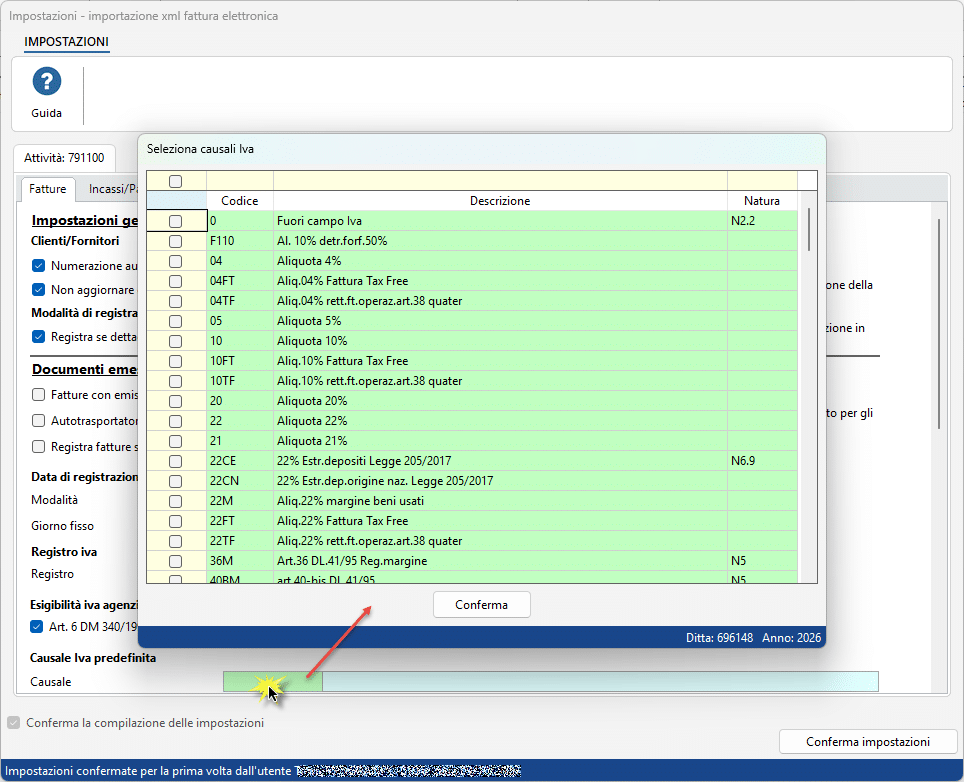Check the Aliquota 22% row checkbox
964x782 pixels.
coord(176,421)
